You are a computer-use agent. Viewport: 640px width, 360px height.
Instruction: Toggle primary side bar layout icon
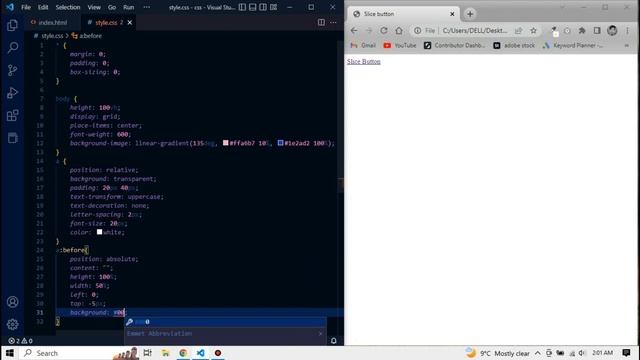242,7
